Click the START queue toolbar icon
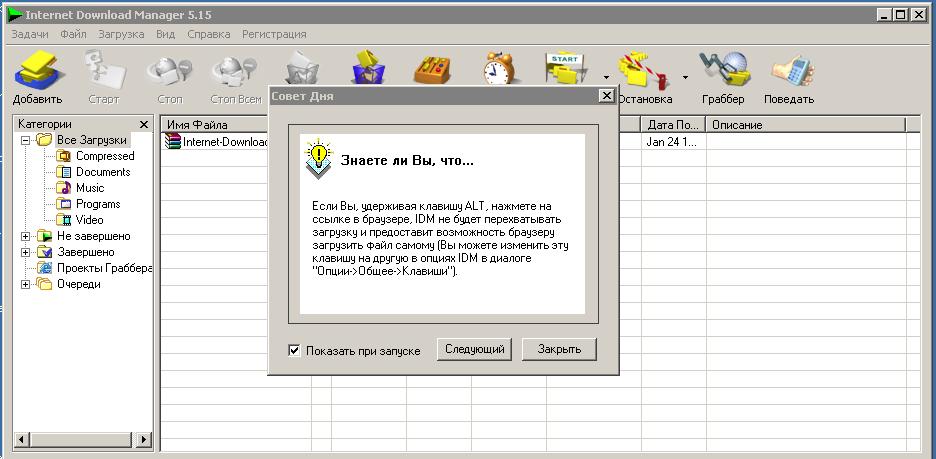This screenshot has width=936, height=459. tap(566, 68)
